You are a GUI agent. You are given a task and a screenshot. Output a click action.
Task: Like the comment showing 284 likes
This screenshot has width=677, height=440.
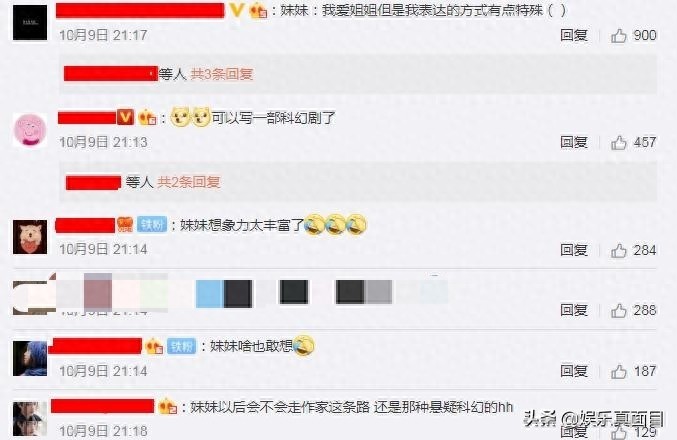(x=618, y=250)
